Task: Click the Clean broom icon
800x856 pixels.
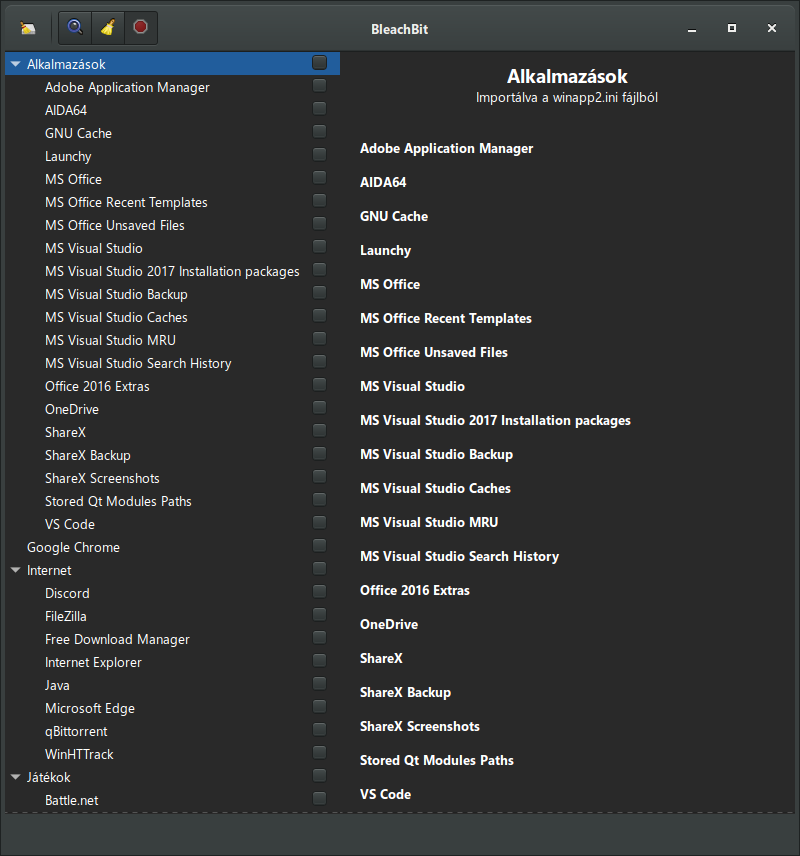Action: (x=107, y=27)
